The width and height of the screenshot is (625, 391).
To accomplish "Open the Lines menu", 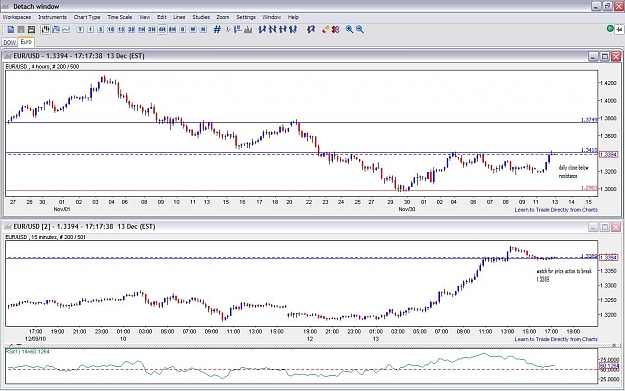I will pos(179,17).
